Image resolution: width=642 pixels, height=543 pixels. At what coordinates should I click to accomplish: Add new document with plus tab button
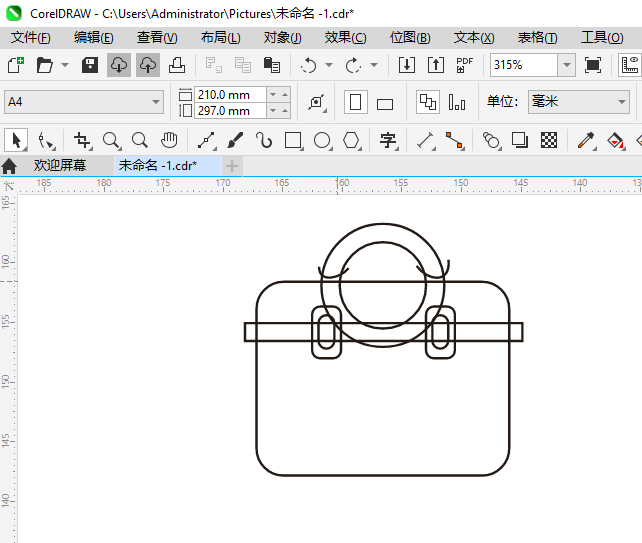coord(232,165)
